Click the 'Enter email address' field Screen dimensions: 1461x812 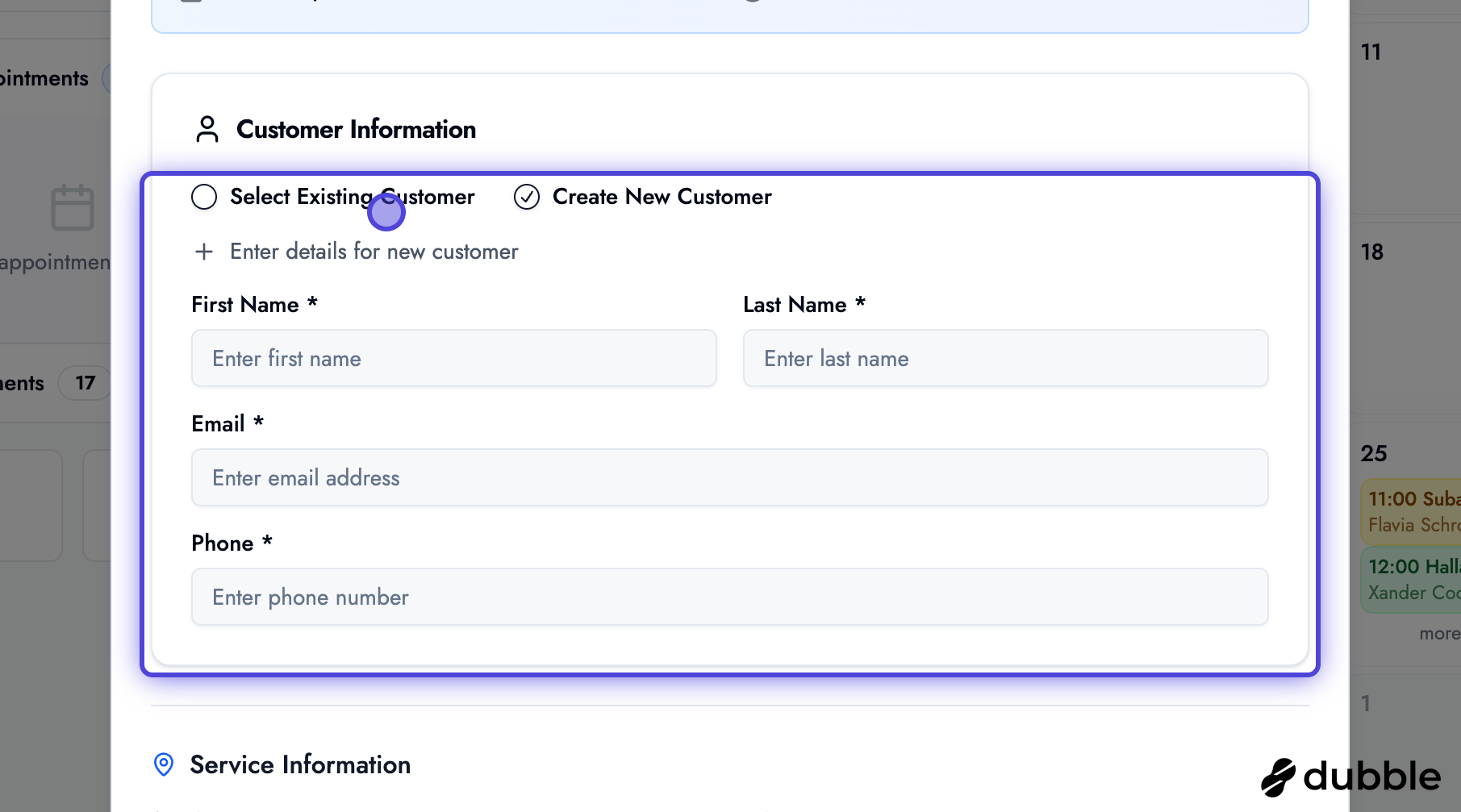[728, 477]
